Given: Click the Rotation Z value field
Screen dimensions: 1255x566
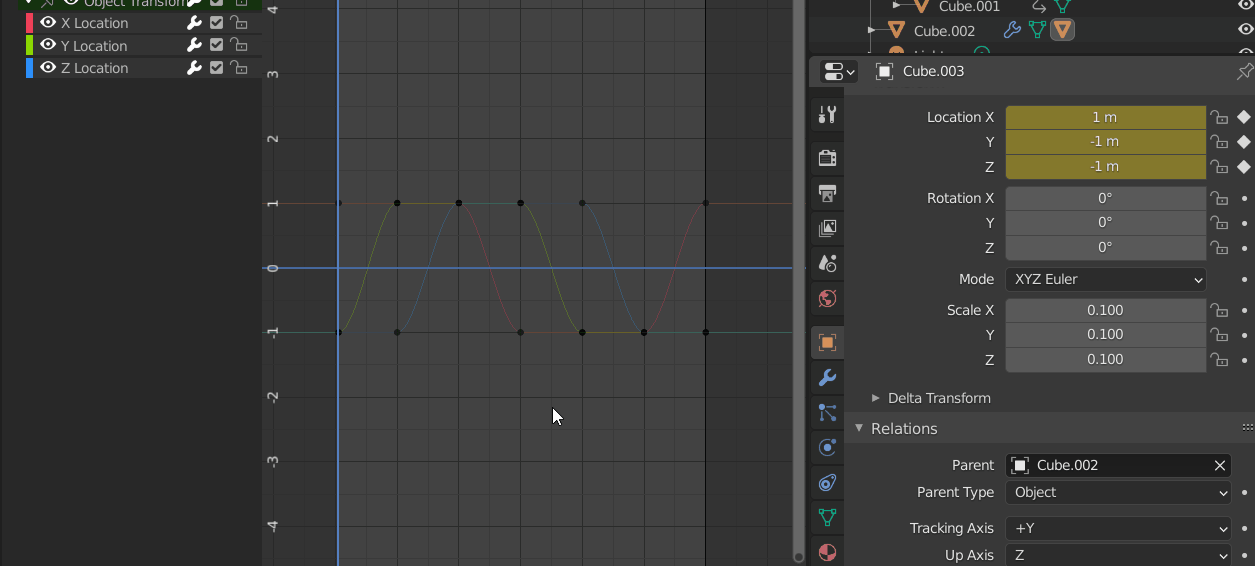Looking at the screenshot, I should pos(1106,247).
